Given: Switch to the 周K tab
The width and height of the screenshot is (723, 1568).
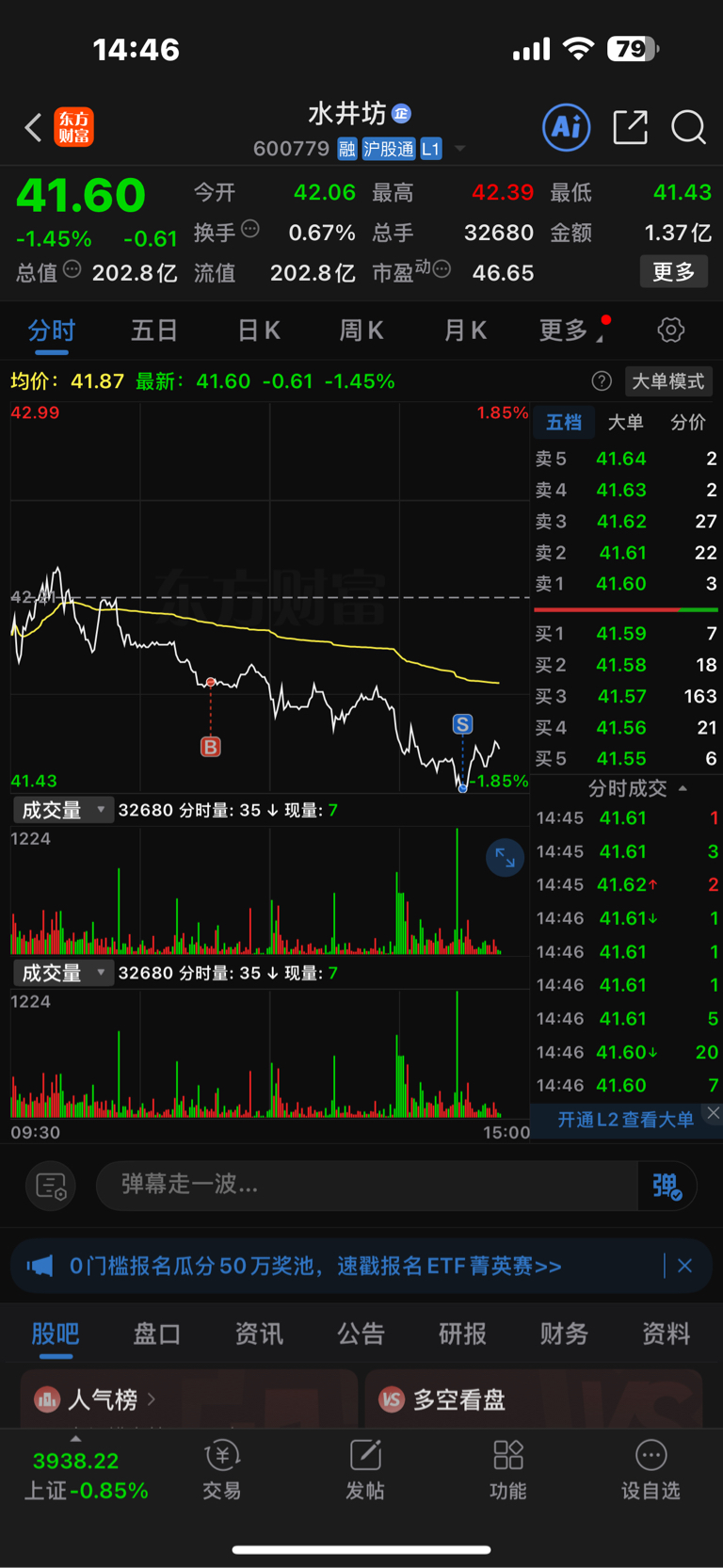Looking at the screenshot, I should coord(361,331).
